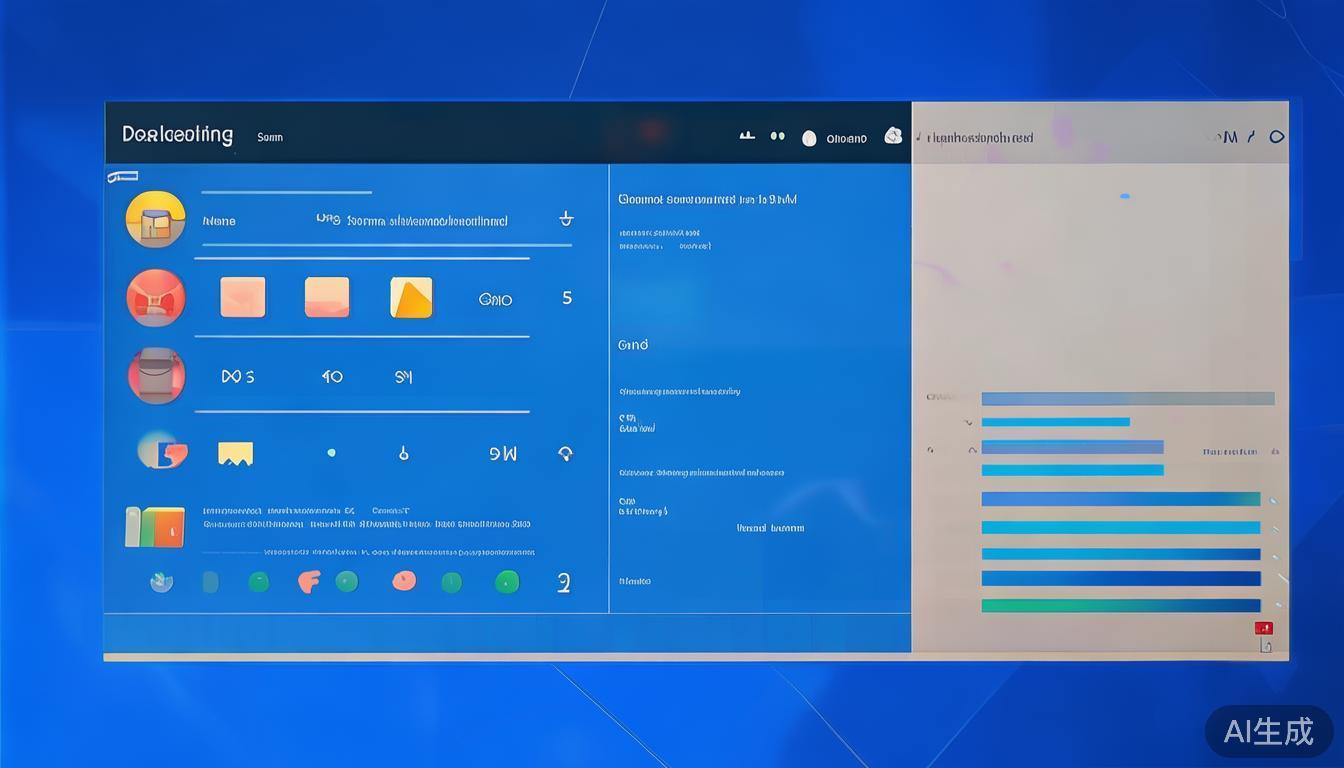1344x768 pixels.
Task: Open the right panel header title
Action: pos(980,138)
